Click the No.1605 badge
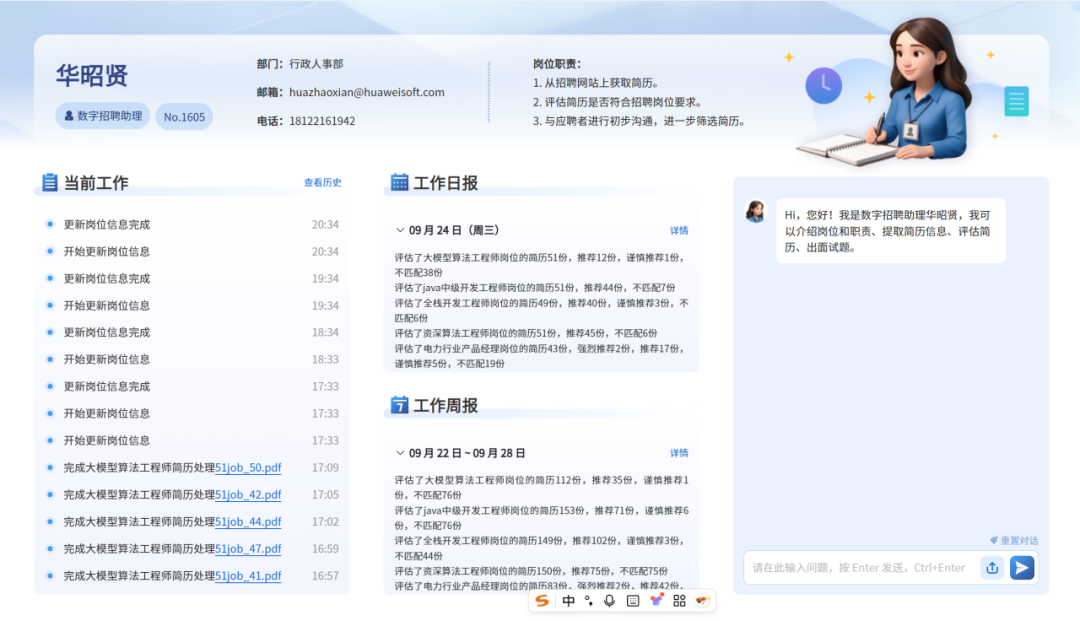 click(184, 116)
